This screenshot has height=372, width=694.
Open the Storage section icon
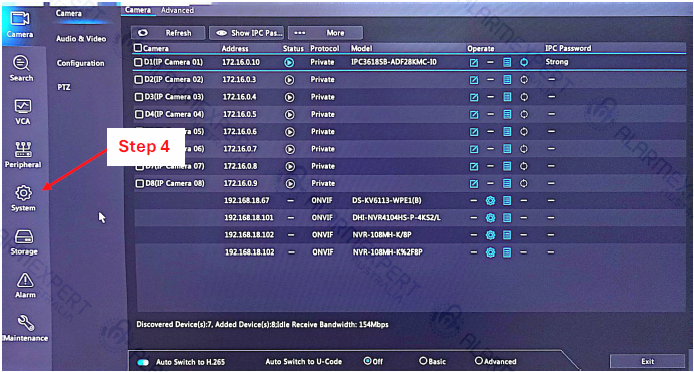click(23, 237)
